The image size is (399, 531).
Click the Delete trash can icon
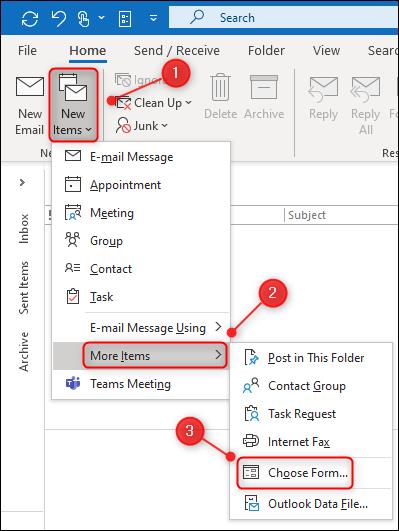[x=220, y=87]
